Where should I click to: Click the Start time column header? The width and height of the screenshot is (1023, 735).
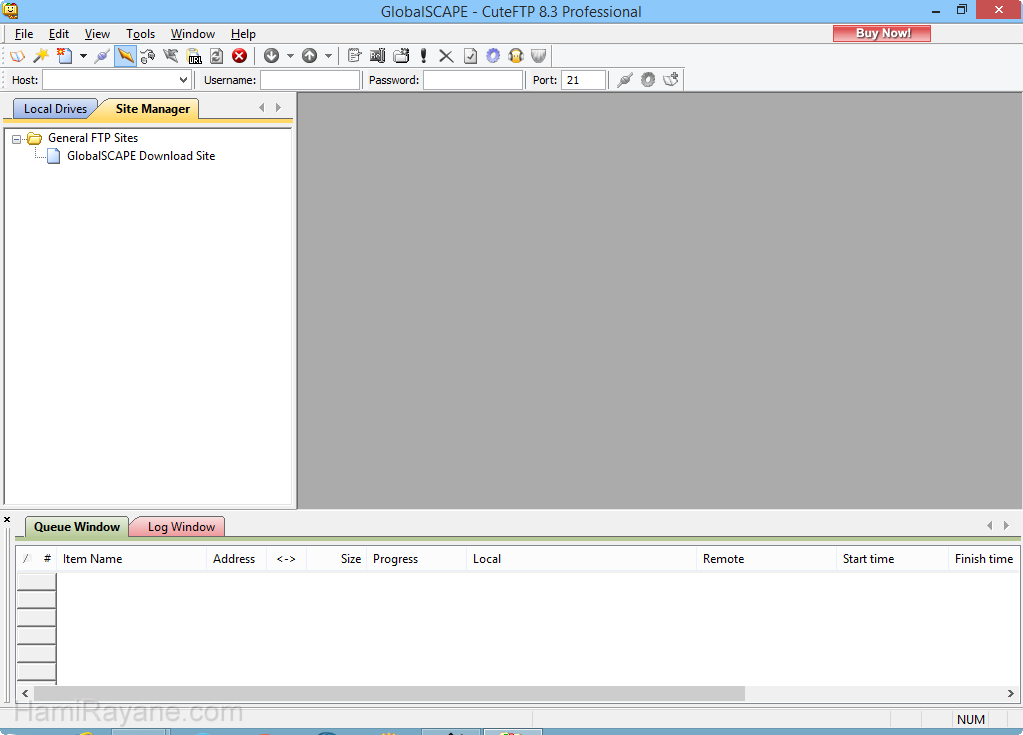(x=893, y=559)
